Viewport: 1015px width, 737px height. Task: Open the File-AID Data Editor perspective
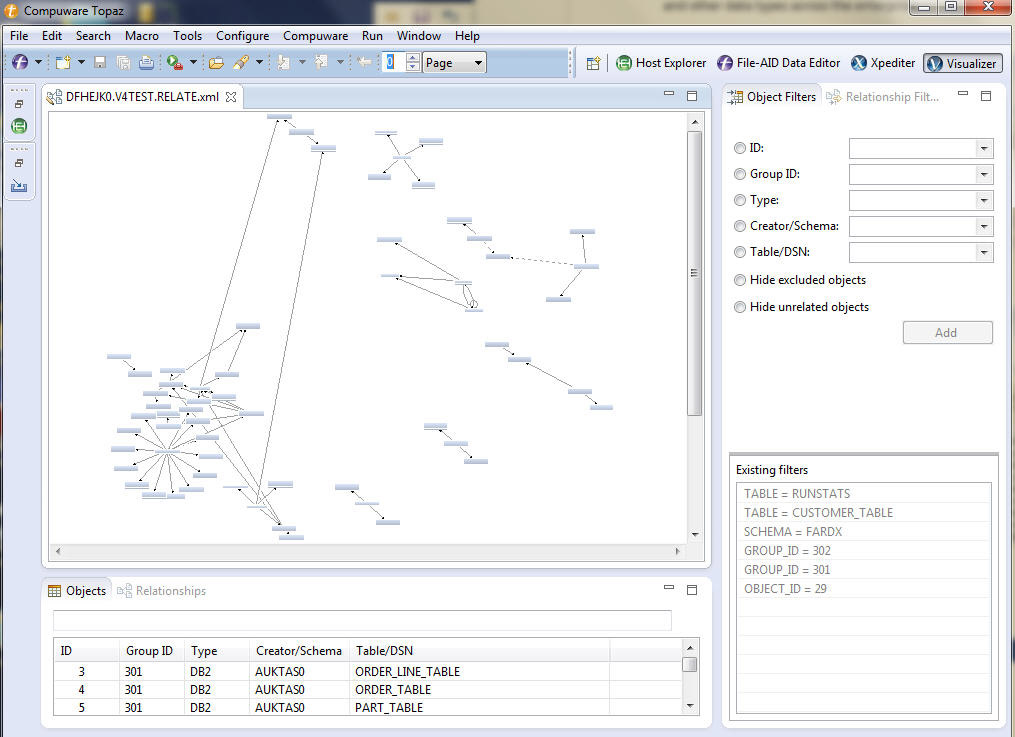[x=778, y=62]
